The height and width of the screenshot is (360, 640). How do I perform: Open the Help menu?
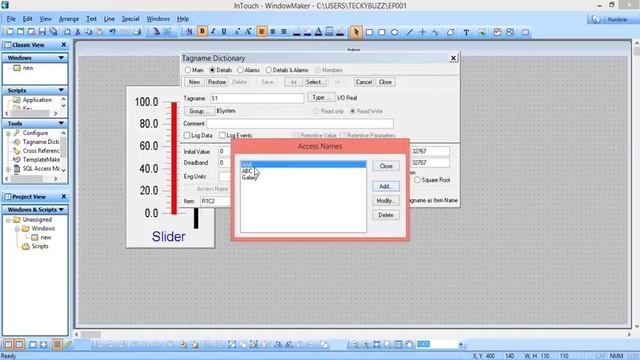[x=183, y=19]
